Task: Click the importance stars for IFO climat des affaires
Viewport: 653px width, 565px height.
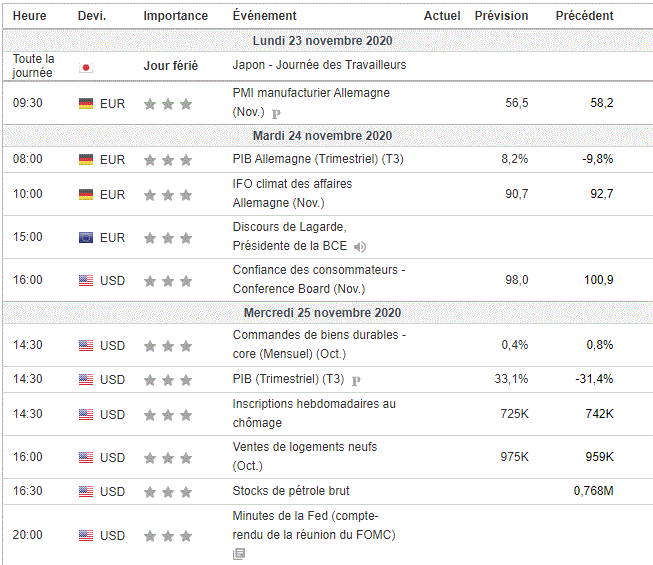Action: coord(167,195)
